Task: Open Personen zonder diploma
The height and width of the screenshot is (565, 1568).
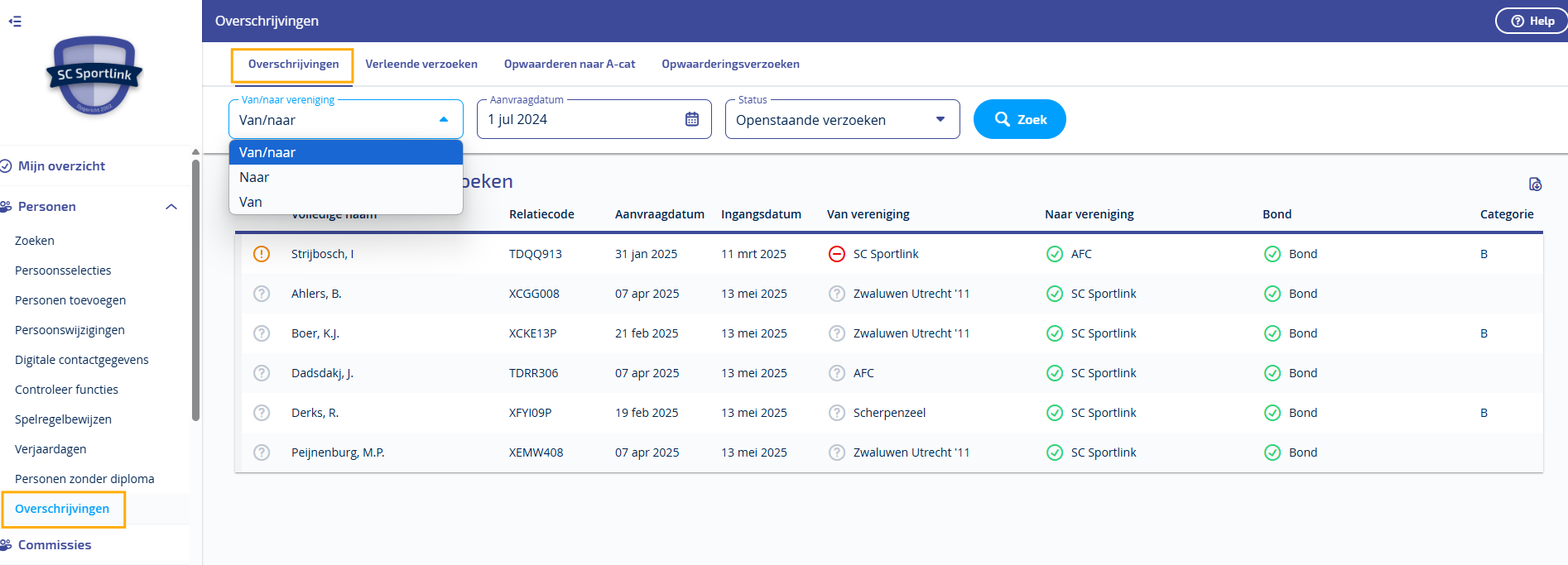Action: point(84,479)
